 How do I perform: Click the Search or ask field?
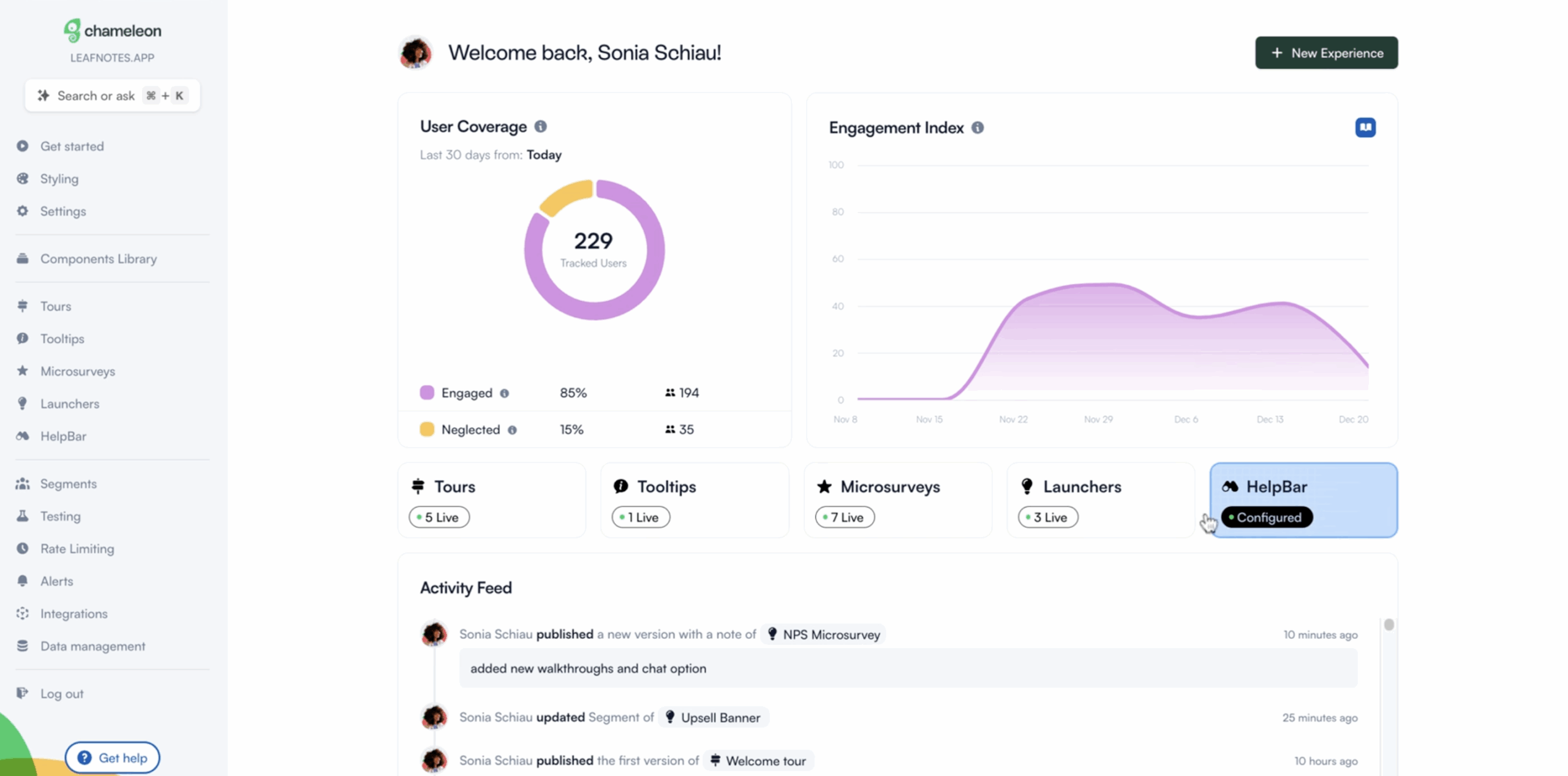pos(113,96)
